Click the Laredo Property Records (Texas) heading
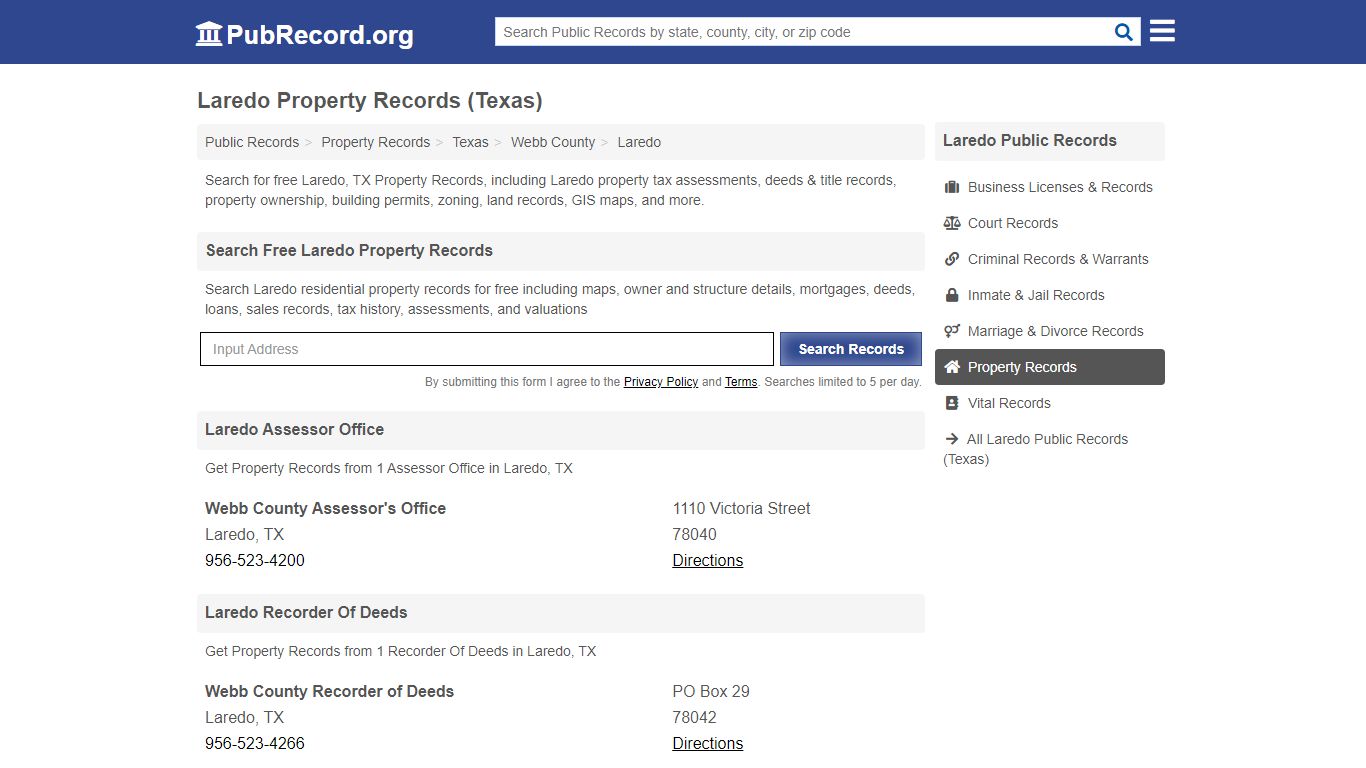Image resolution: width=1366 pixels, height=768 pixels. (x=370, y=100)
